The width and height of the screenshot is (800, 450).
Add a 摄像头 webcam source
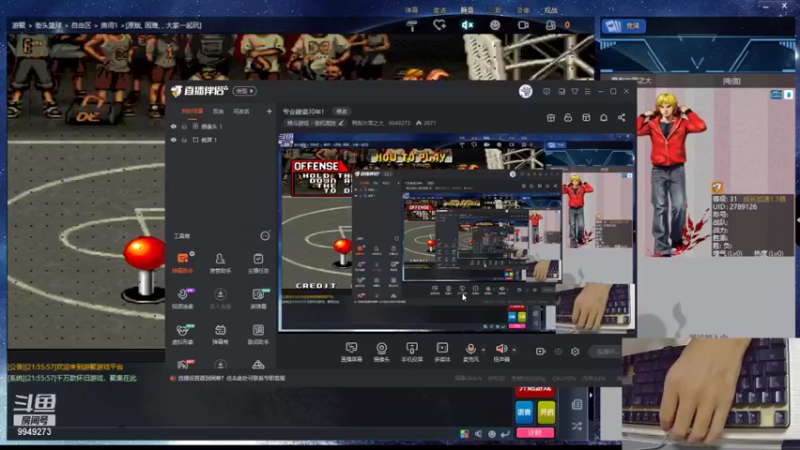click(x=381, y=352)
